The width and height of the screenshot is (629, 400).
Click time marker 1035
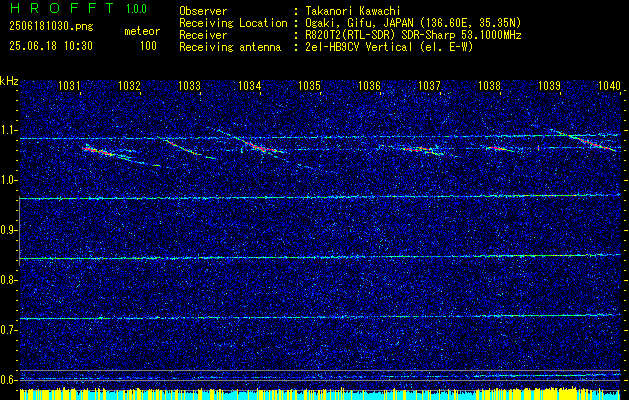[x=310, y=86]
